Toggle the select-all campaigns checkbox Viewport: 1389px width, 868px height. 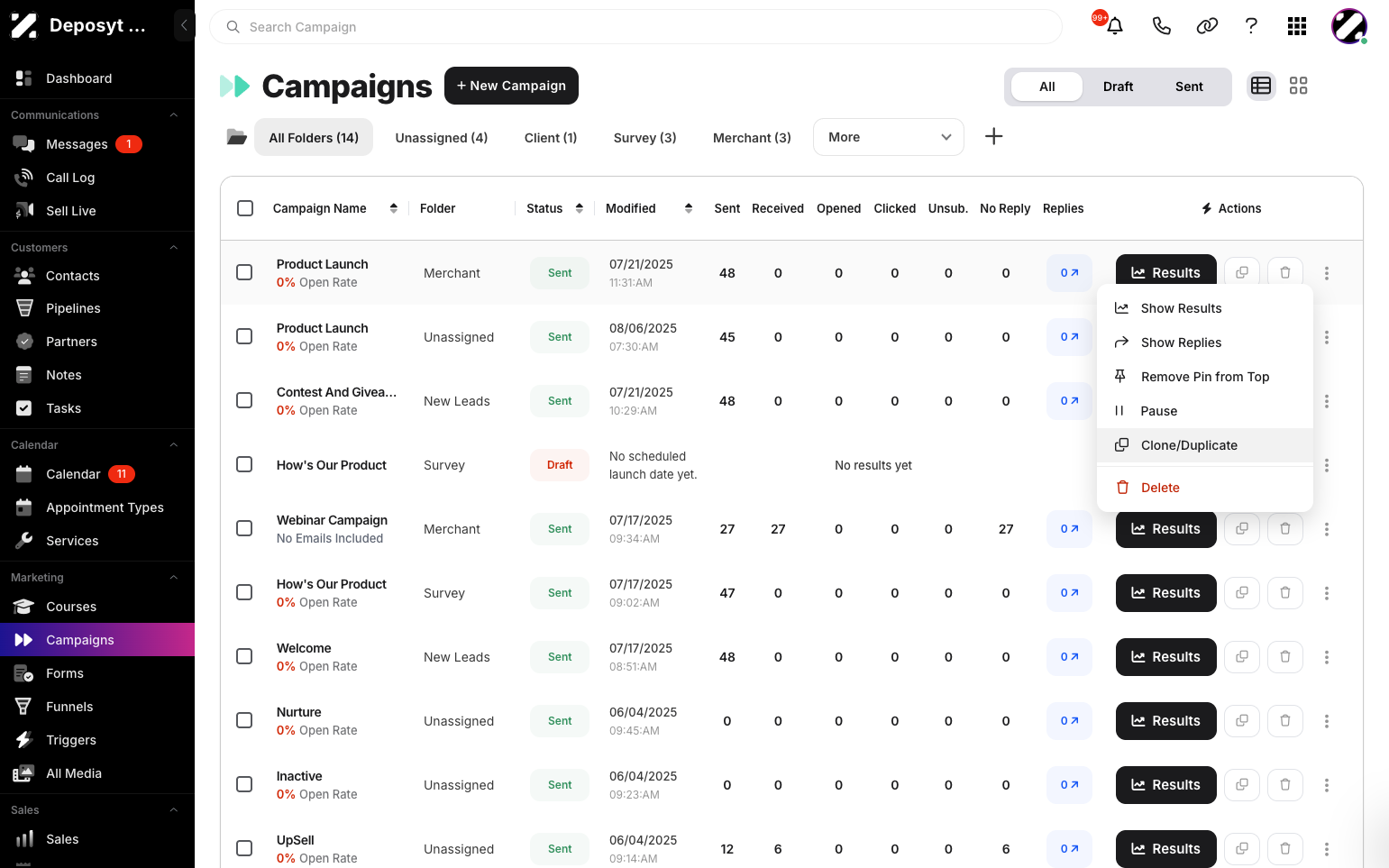tap(245, 208)
